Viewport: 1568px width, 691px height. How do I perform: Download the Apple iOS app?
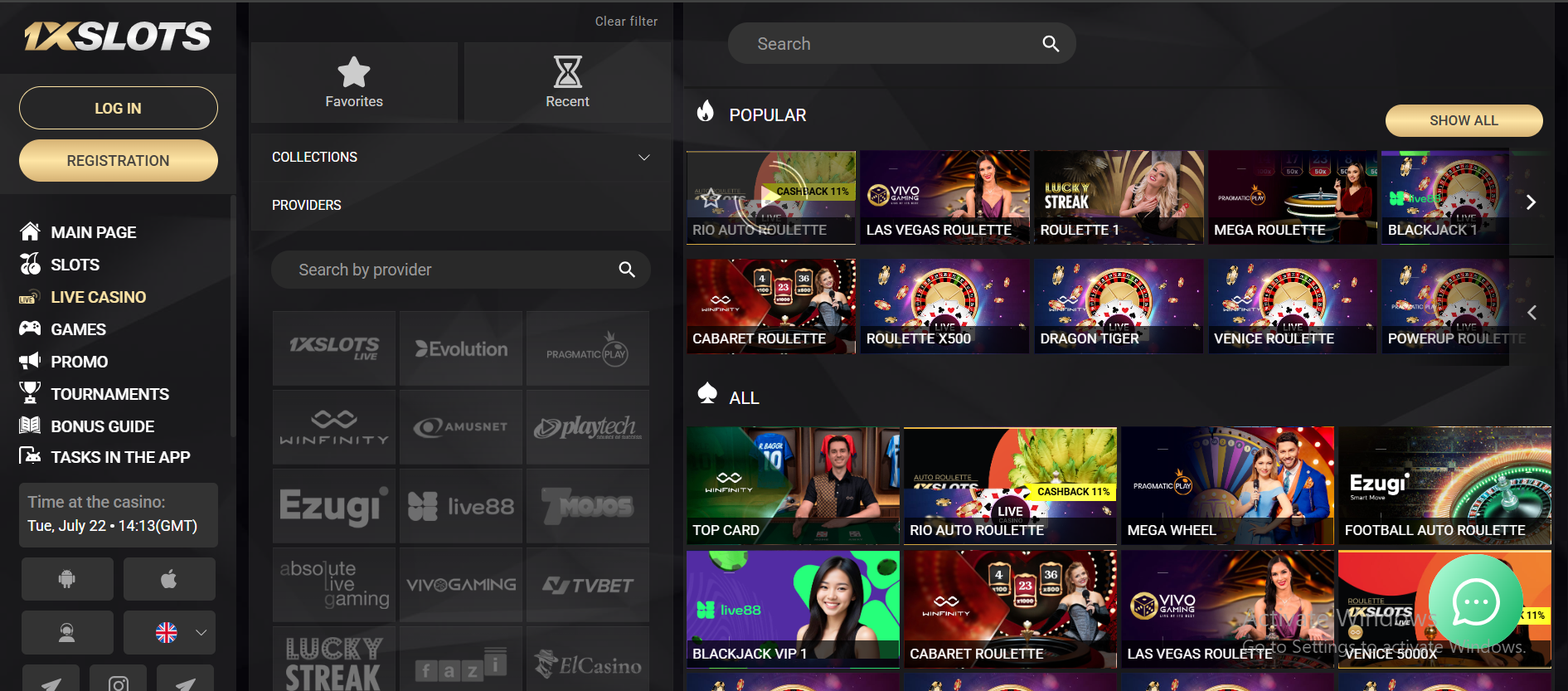pos(169,579)
